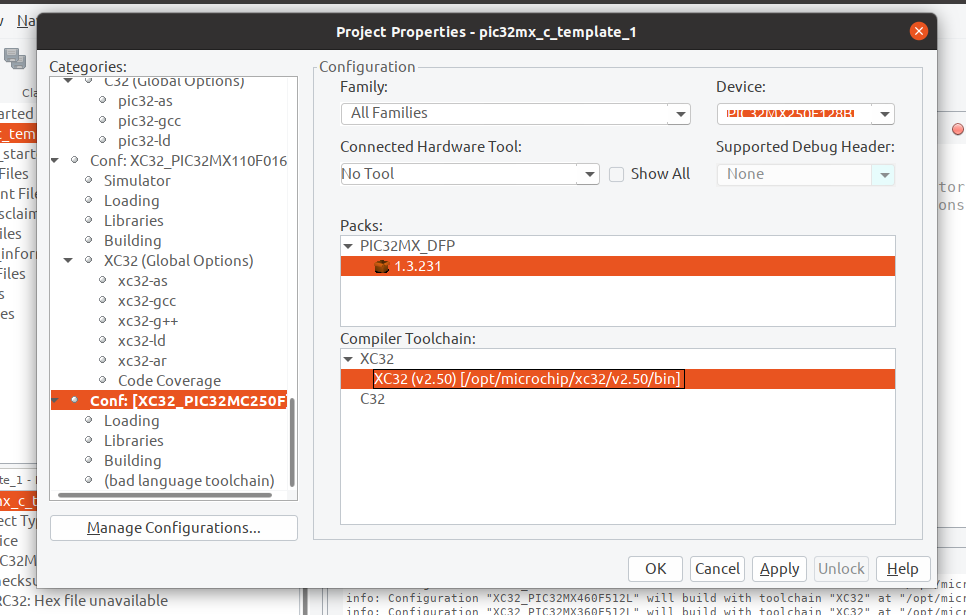
Task: Open the Connected Hardware Tool dropdown
Action: 589,174
